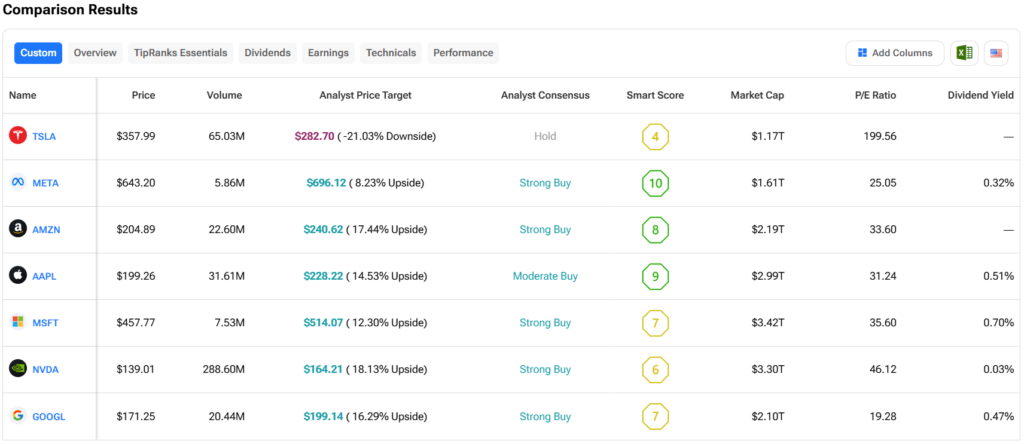The image size is (1024, 444).
Task: Open the Performance tab
Action: pos(463,53)
